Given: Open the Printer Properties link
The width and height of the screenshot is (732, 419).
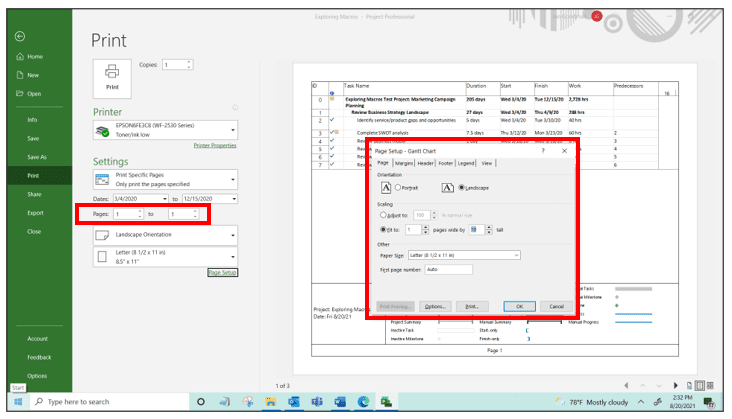Looking at the screenshot, I should click(215, 146).
